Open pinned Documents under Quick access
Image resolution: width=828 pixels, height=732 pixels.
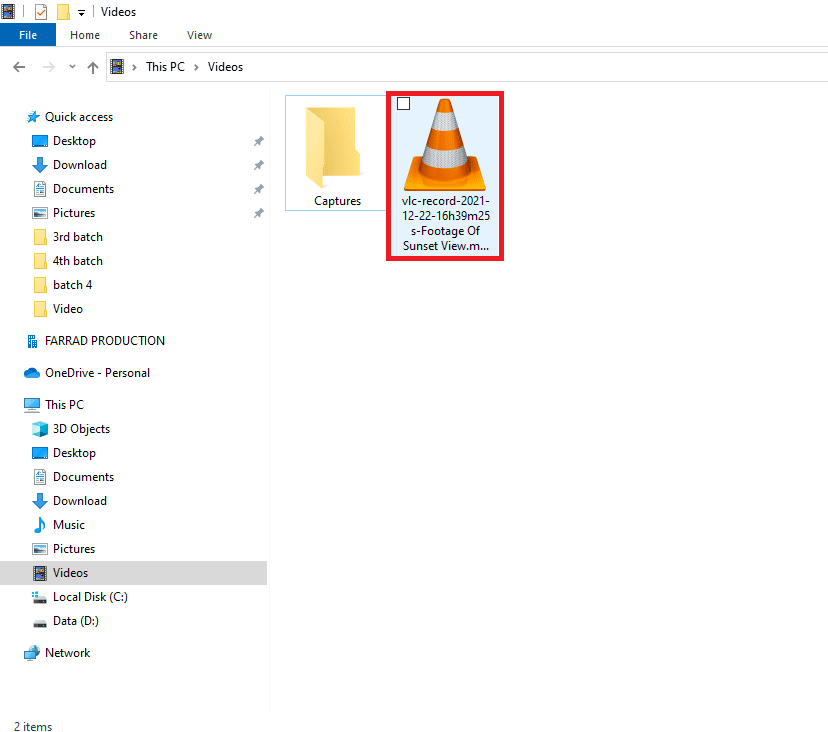pos(83,189)
